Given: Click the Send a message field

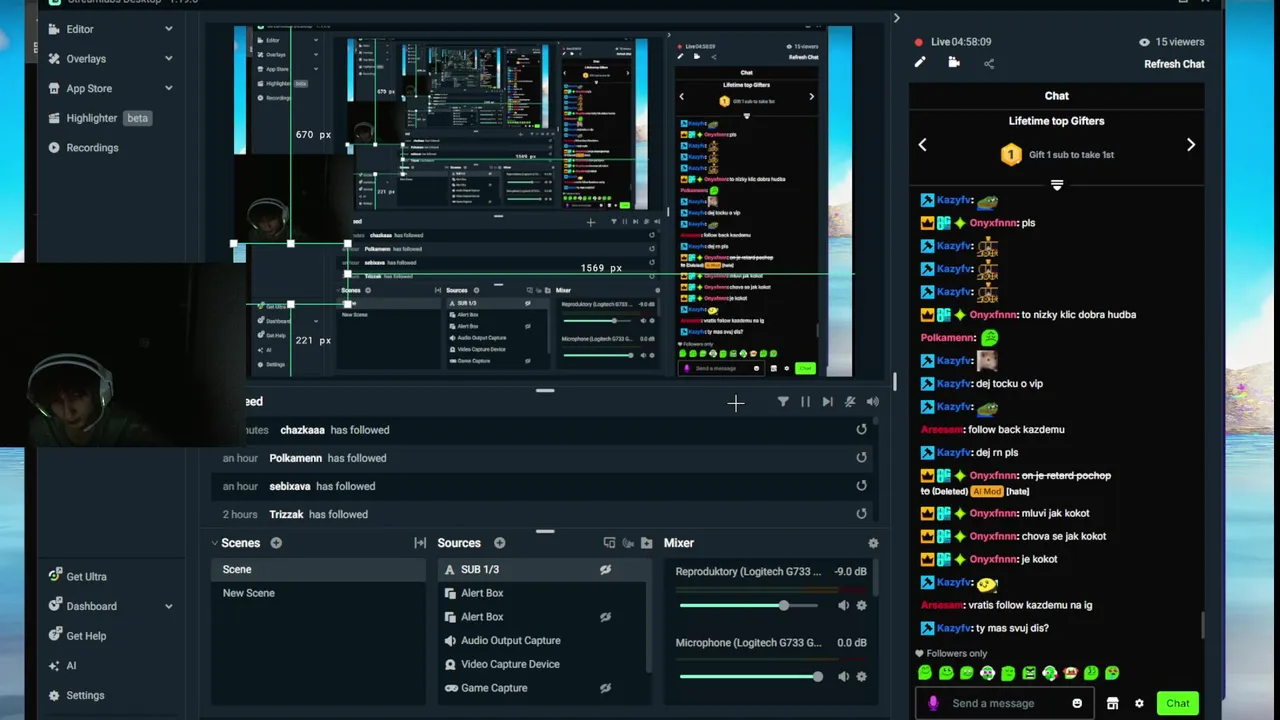Looking at the screenshot, I should 1005,703.
